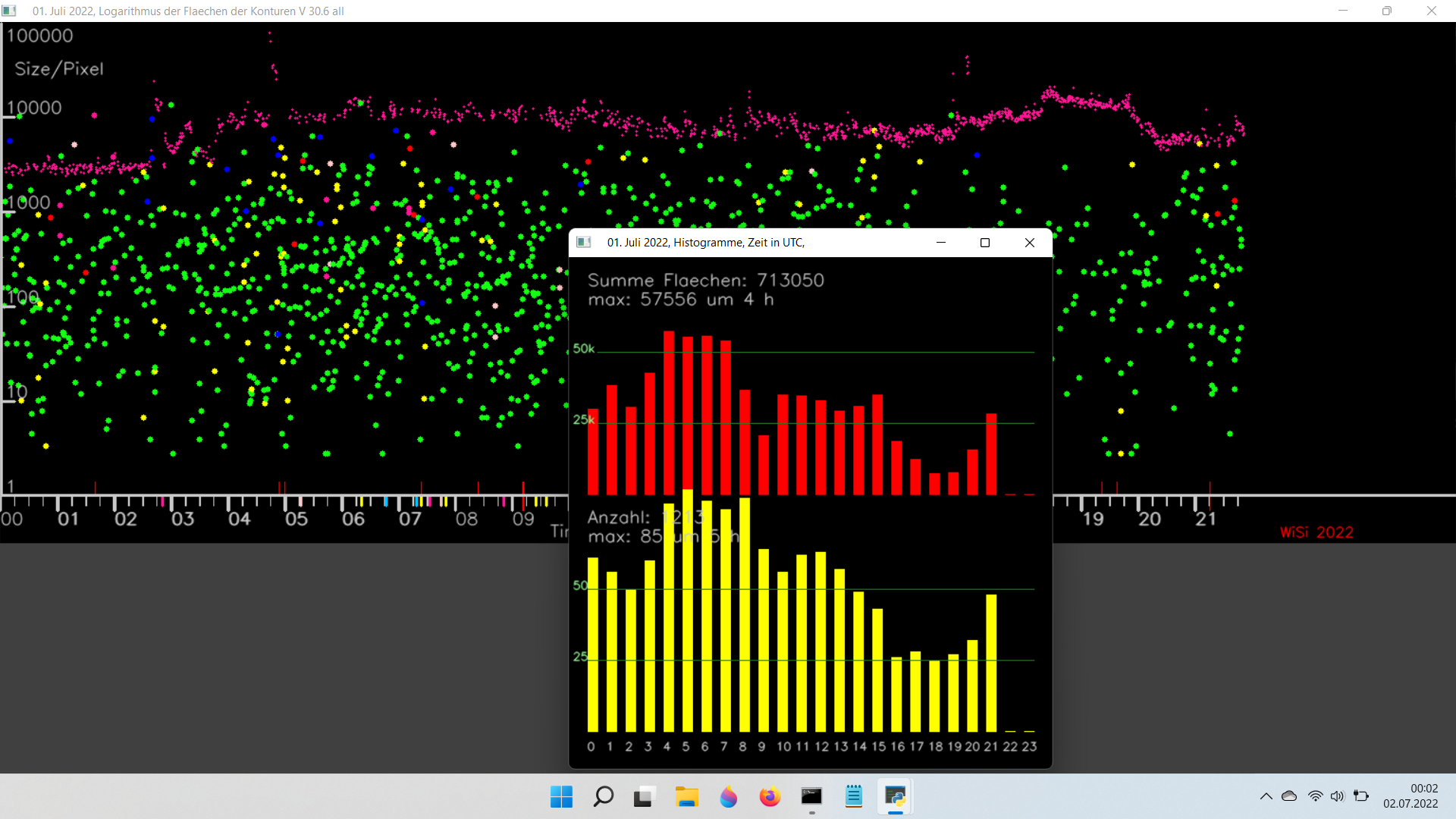Screen dimensions: 1456x819
Task: Launch Firefox from the taskbar
Action: 770,797
